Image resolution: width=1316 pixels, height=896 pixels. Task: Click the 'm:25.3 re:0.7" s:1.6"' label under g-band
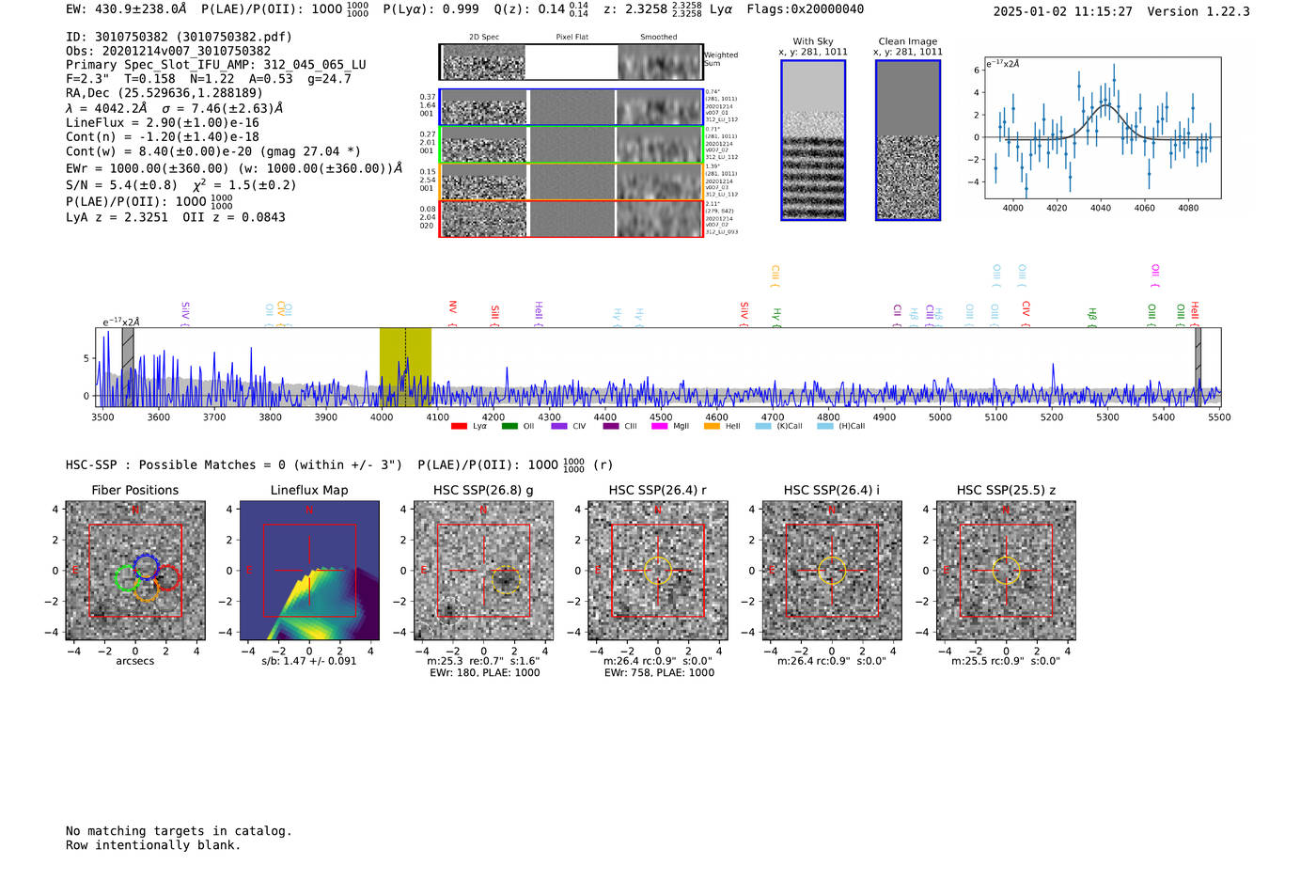tap(483, 661)
